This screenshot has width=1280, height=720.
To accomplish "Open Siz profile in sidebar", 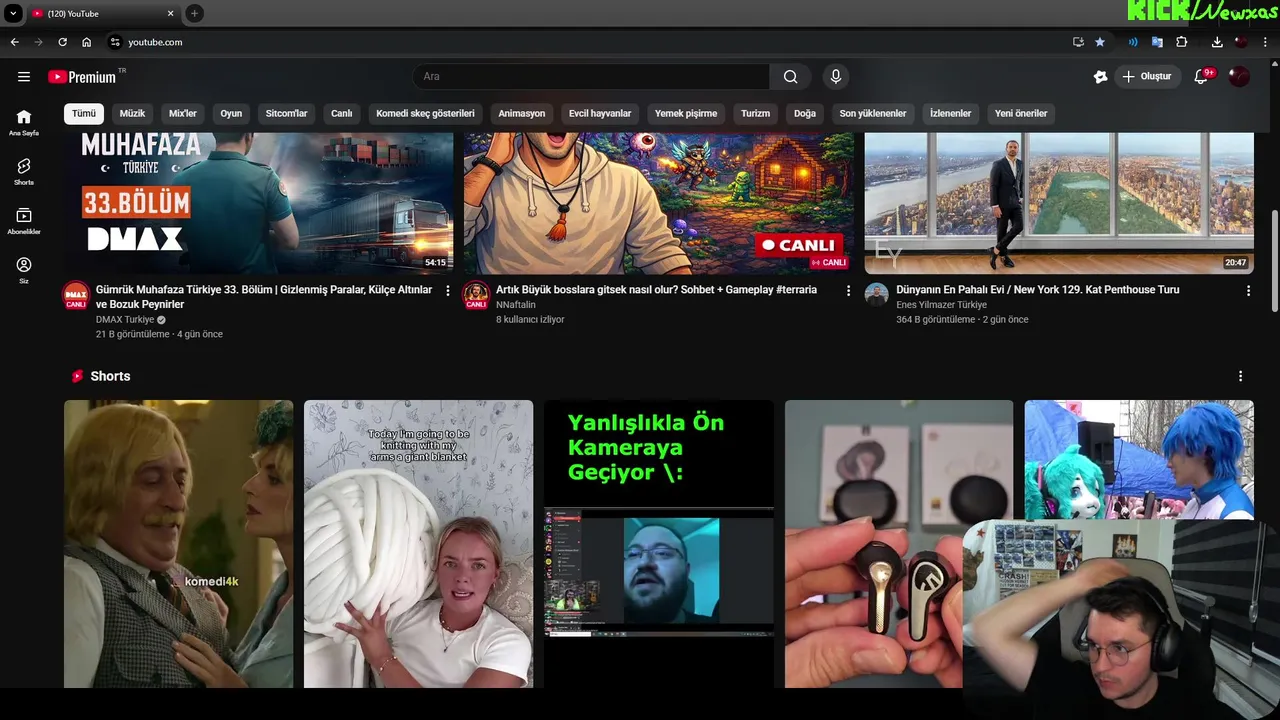I will [24, 270].
